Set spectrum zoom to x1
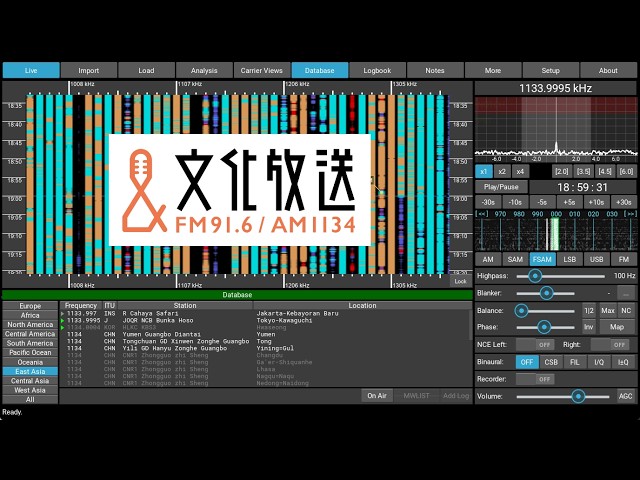 [x=484, y=171]
